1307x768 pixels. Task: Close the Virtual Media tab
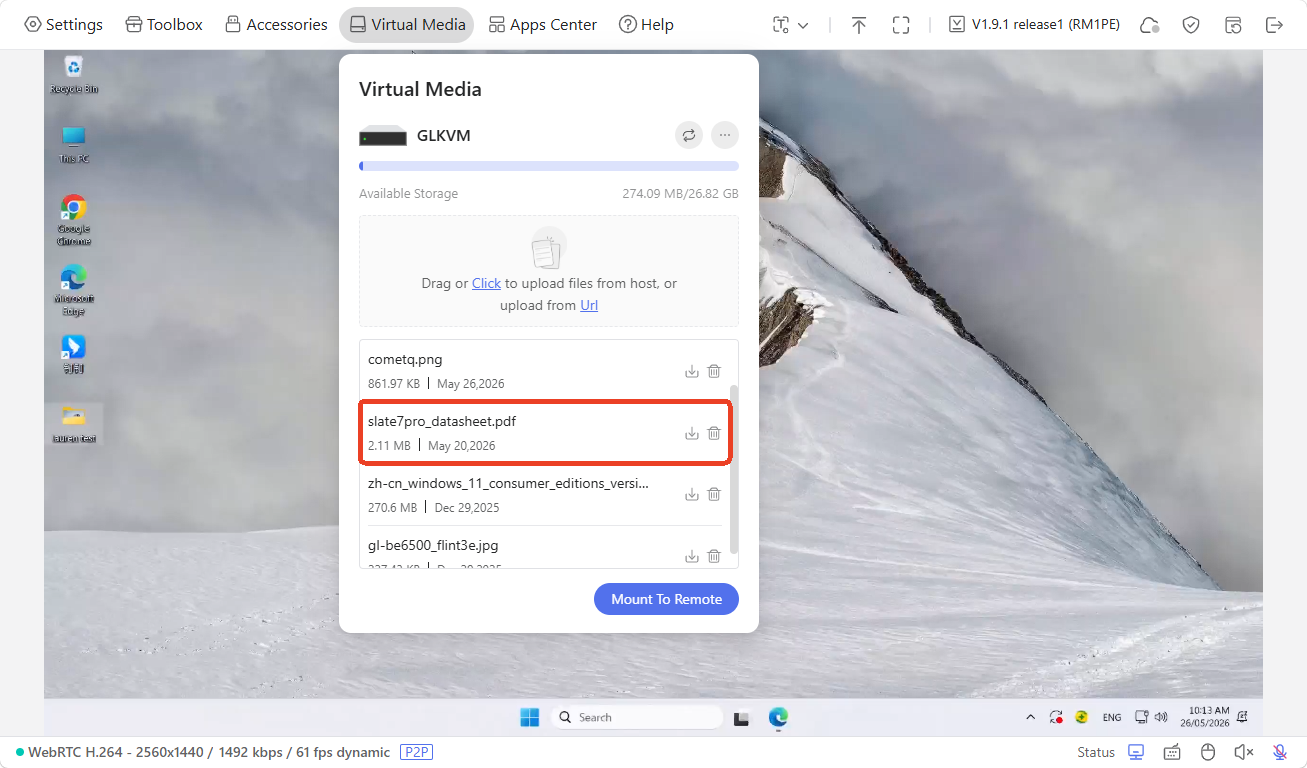406,25
